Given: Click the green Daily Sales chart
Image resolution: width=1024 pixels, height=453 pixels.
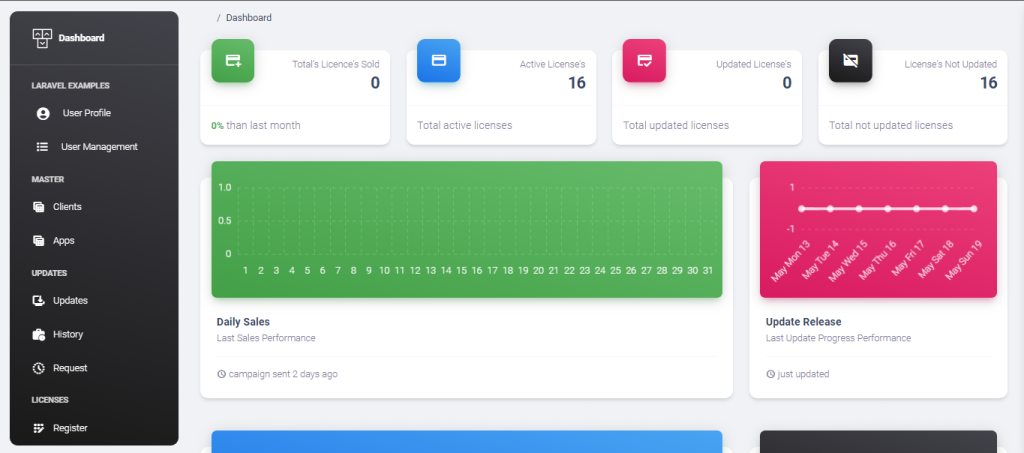Looking at the screenshot, I should point(467,230).
